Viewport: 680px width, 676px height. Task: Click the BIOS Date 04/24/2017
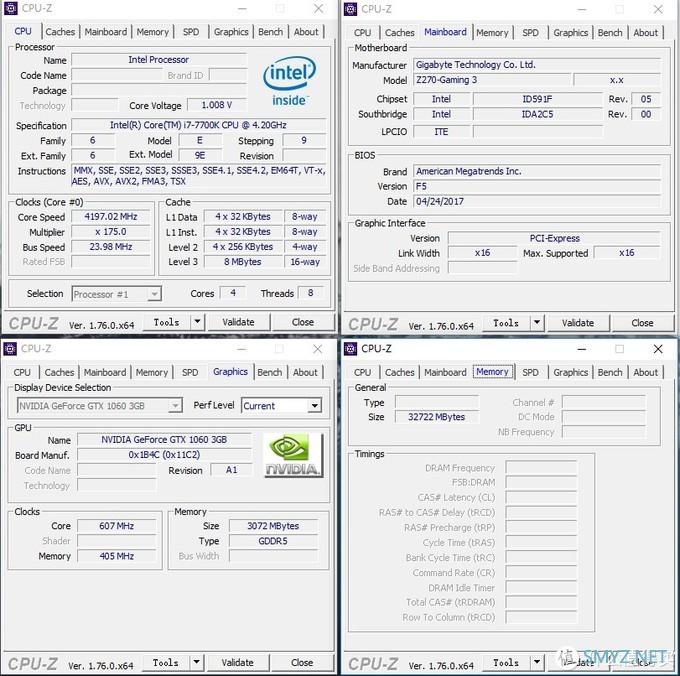[x=537, y=201]
